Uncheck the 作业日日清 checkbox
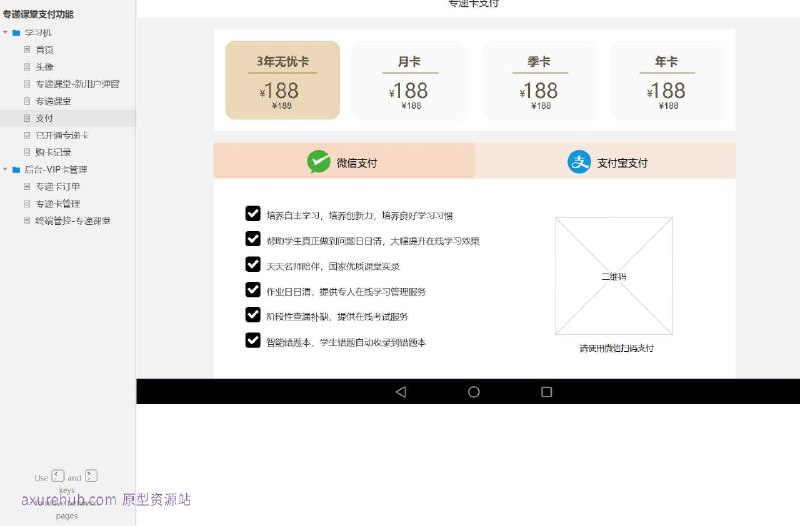 coord(253,290)
